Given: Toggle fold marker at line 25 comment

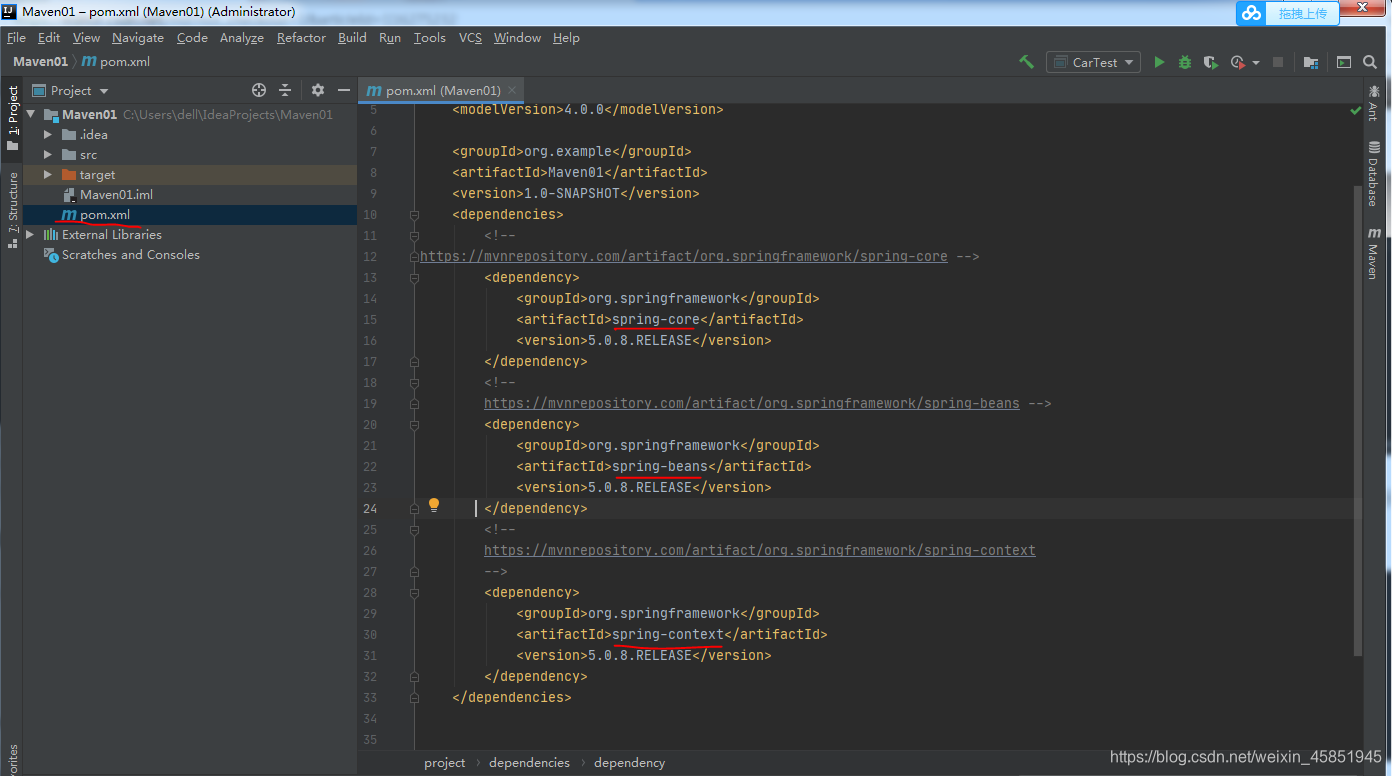Looking at the screenshot, I should [414, 529].
